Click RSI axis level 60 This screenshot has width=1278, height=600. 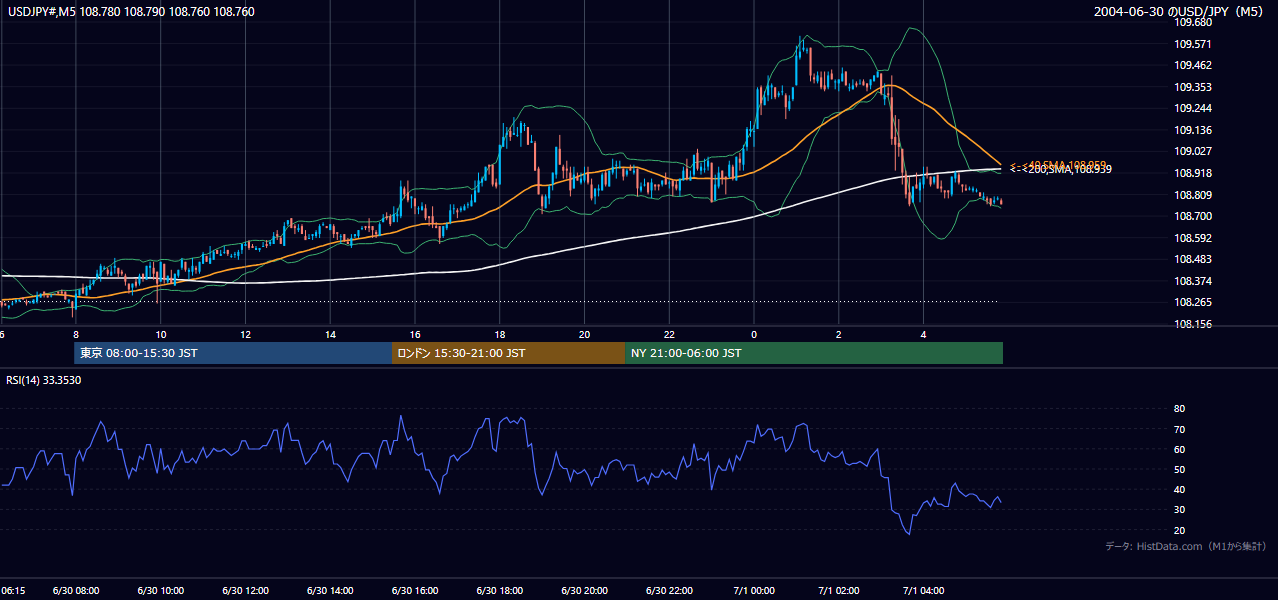click(x=1179, y=449)
